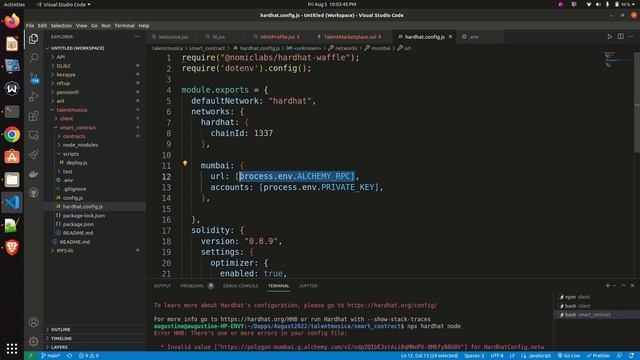
Task: Open the Brave browser from the dock
Action: point(12,247)
